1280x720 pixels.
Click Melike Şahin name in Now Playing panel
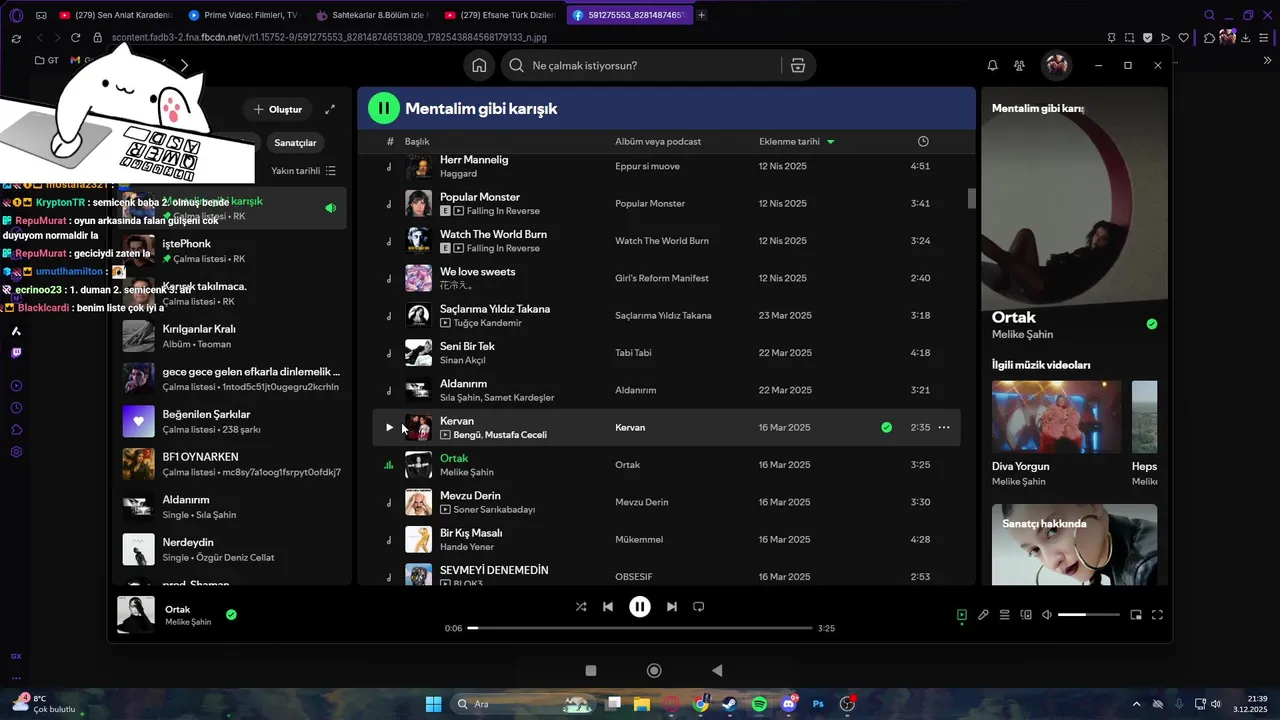[1022, 334]
